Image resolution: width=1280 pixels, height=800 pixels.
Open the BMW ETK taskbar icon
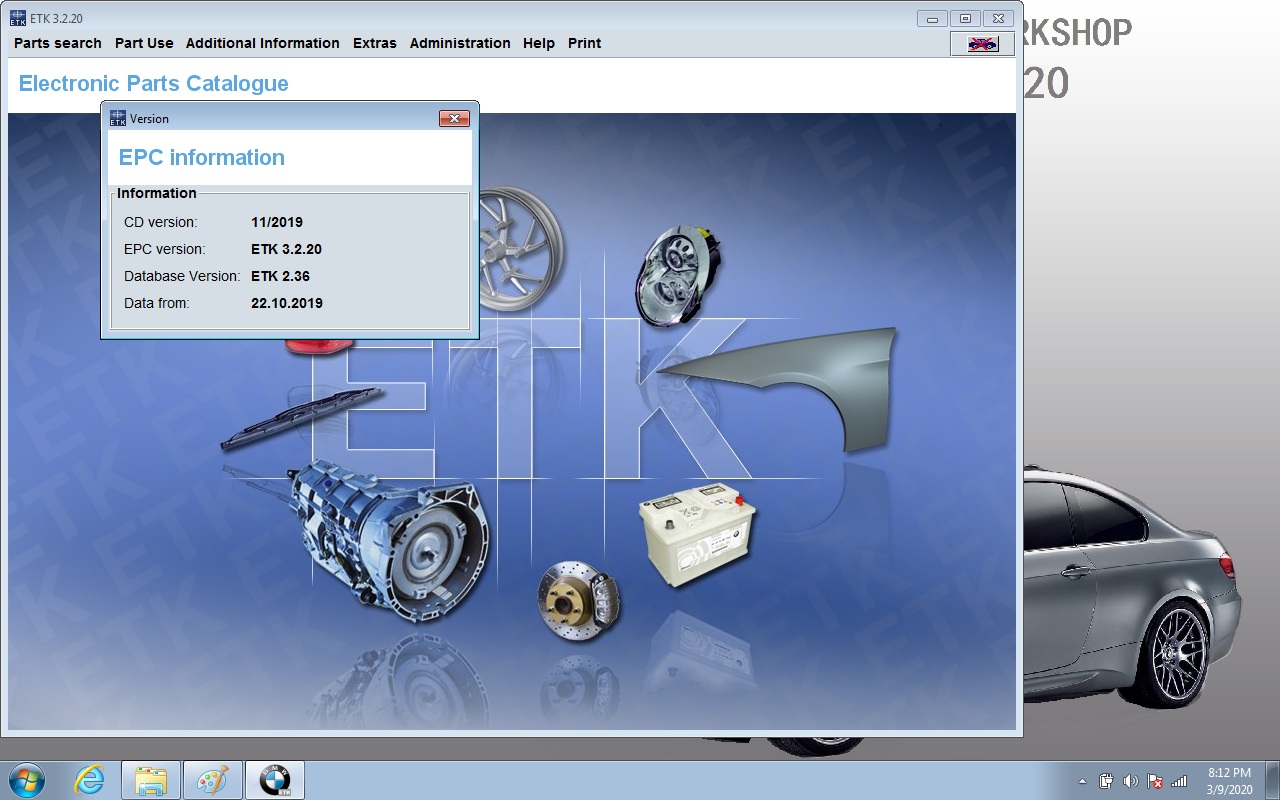[274, 780]
